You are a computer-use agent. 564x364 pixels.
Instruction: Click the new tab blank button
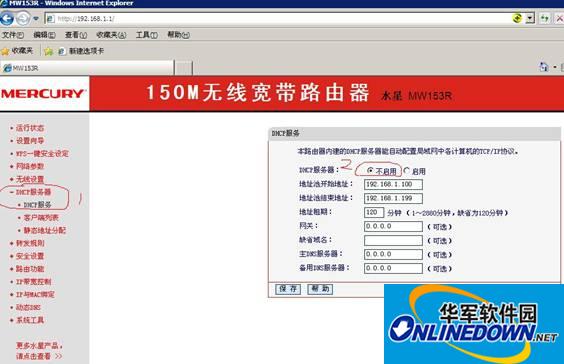[x=184, y=68]
